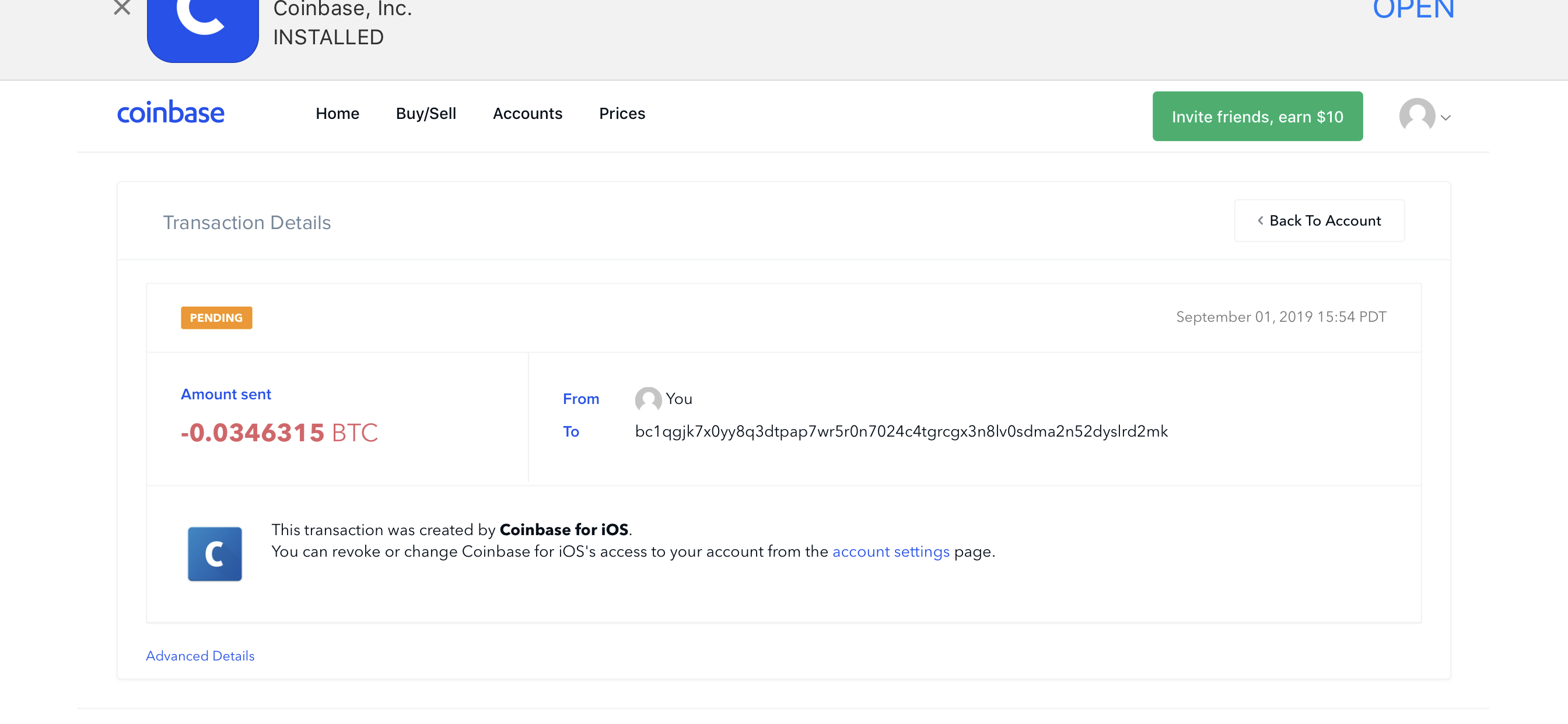Click the sender avatar next to You
Image resolution: width=1568 pixels, height=724 pixels.
(647, 399)
